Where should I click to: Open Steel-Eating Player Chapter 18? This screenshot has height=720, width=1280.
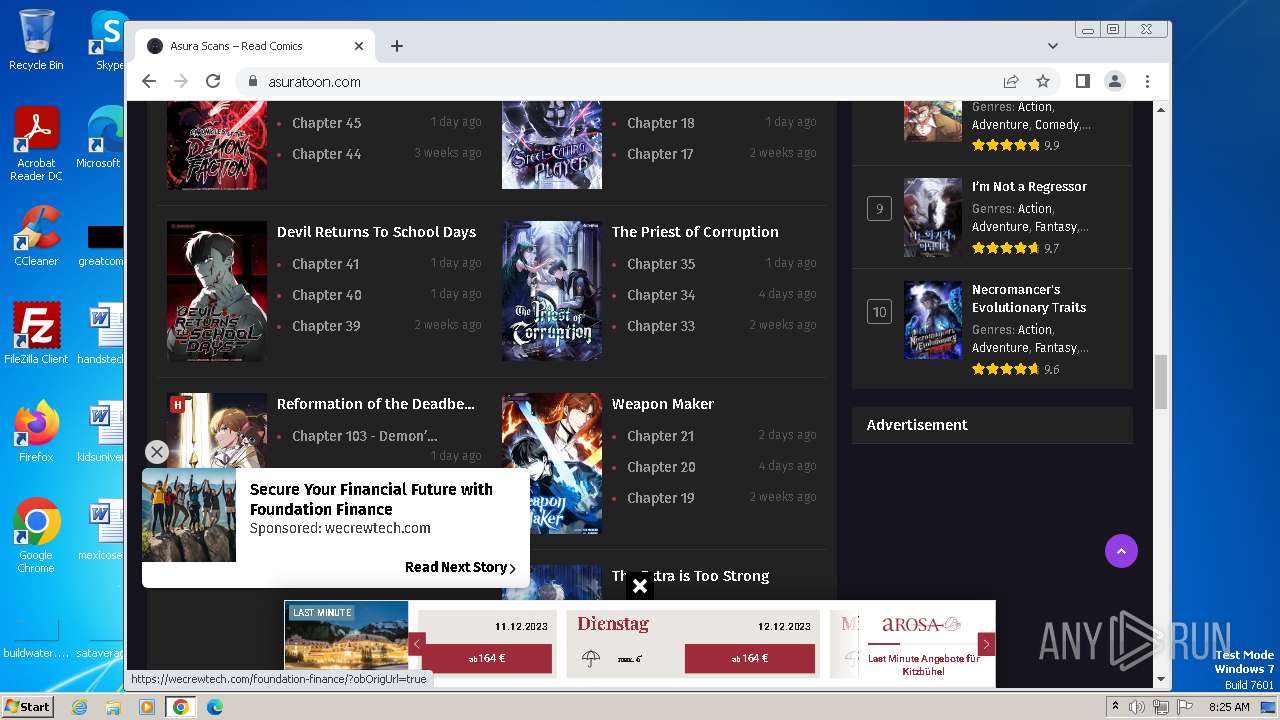pyautogui.click(x=660, y=123)
